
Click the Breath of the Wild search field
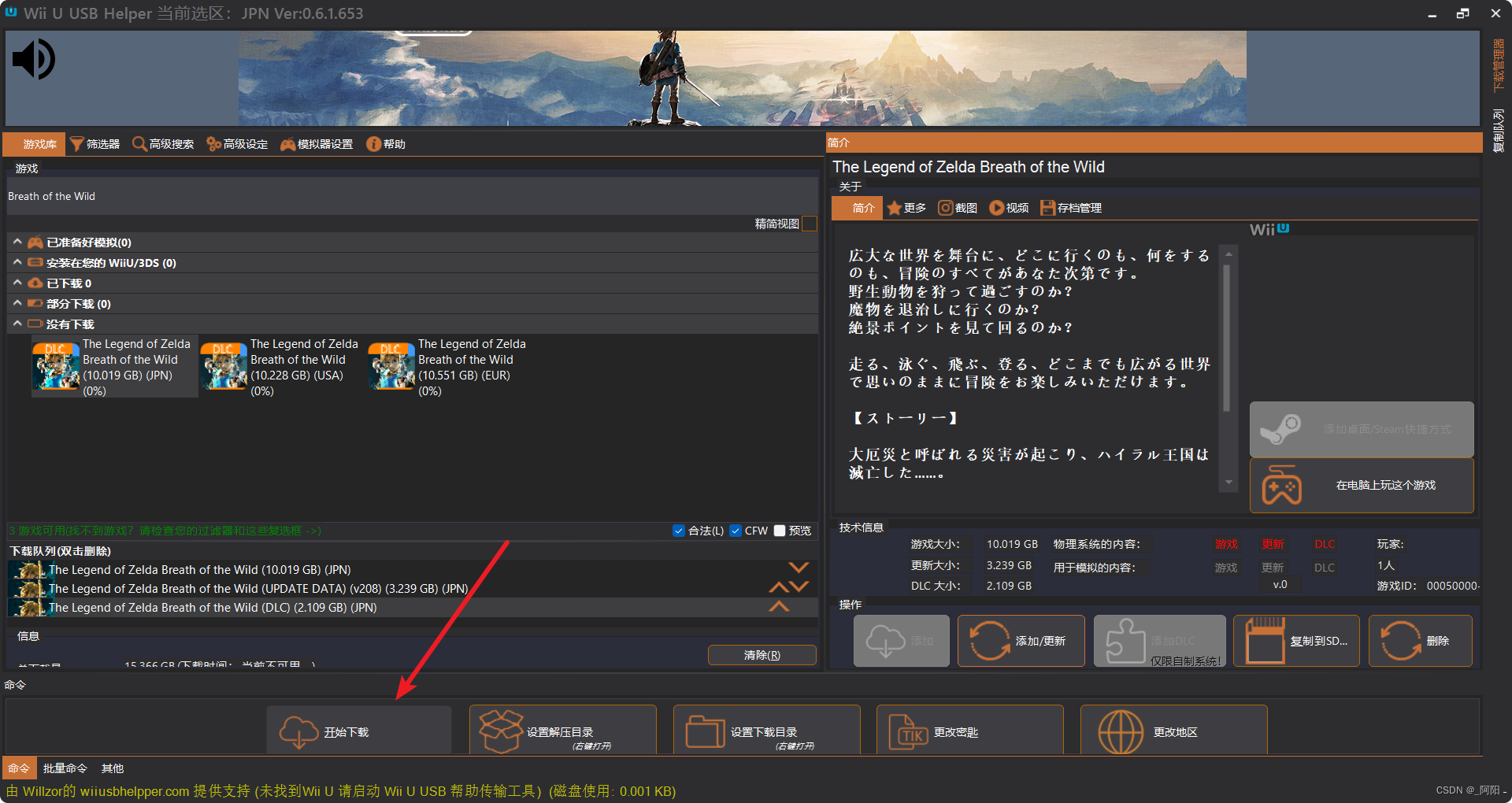[411, 196]
